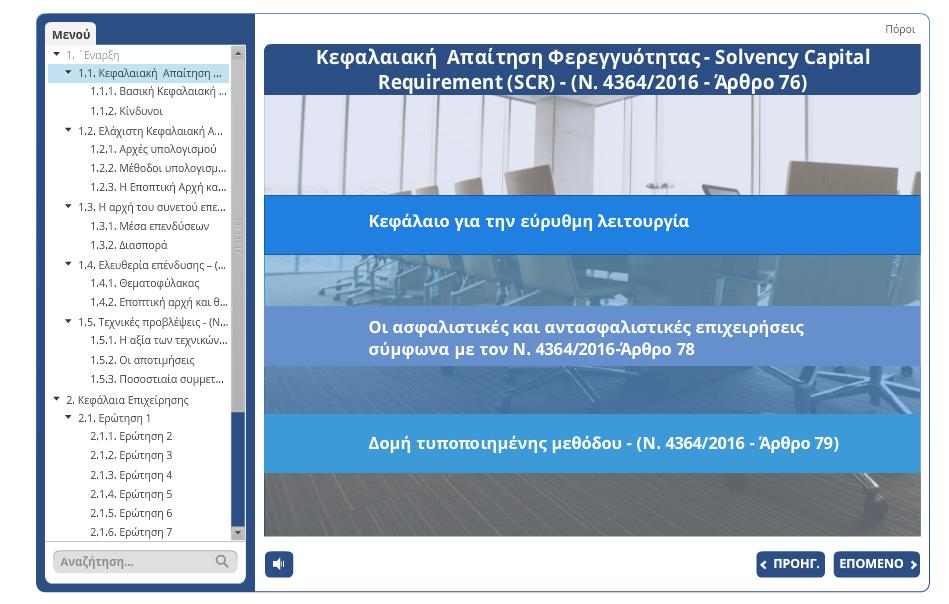The height and width of the screenshot is (604, 949).
Task: Mute audio with the speaker icon
Action: (x=278, y=564)
